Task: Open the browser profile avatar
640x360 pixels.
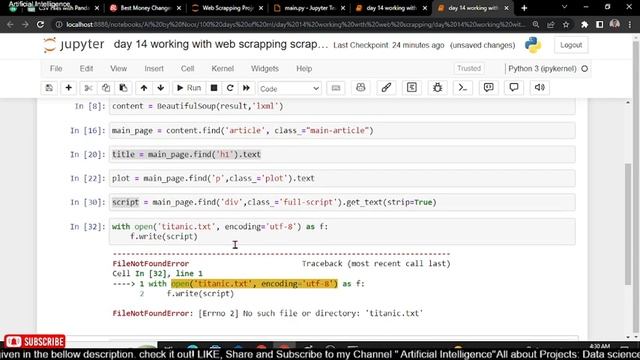Action: point(614,24)
